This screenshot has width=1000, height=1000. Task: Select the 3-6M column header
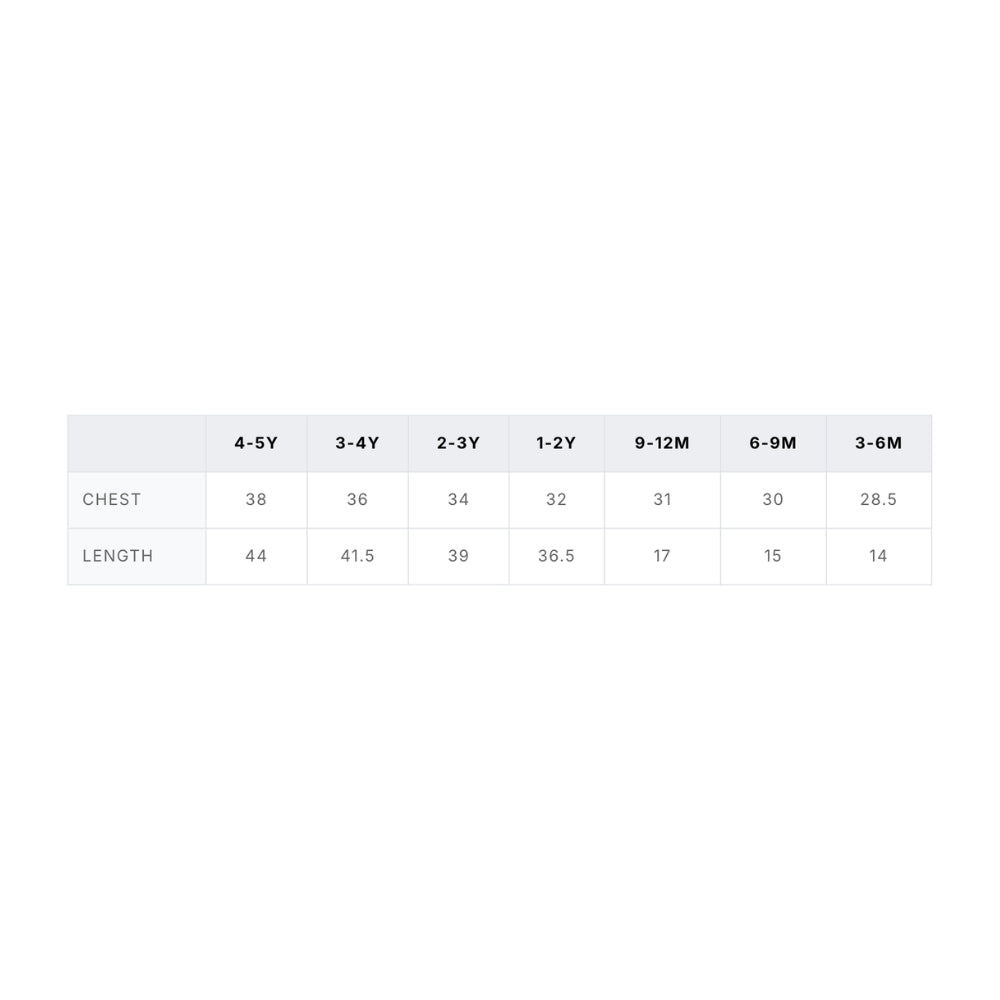(879, 443)
